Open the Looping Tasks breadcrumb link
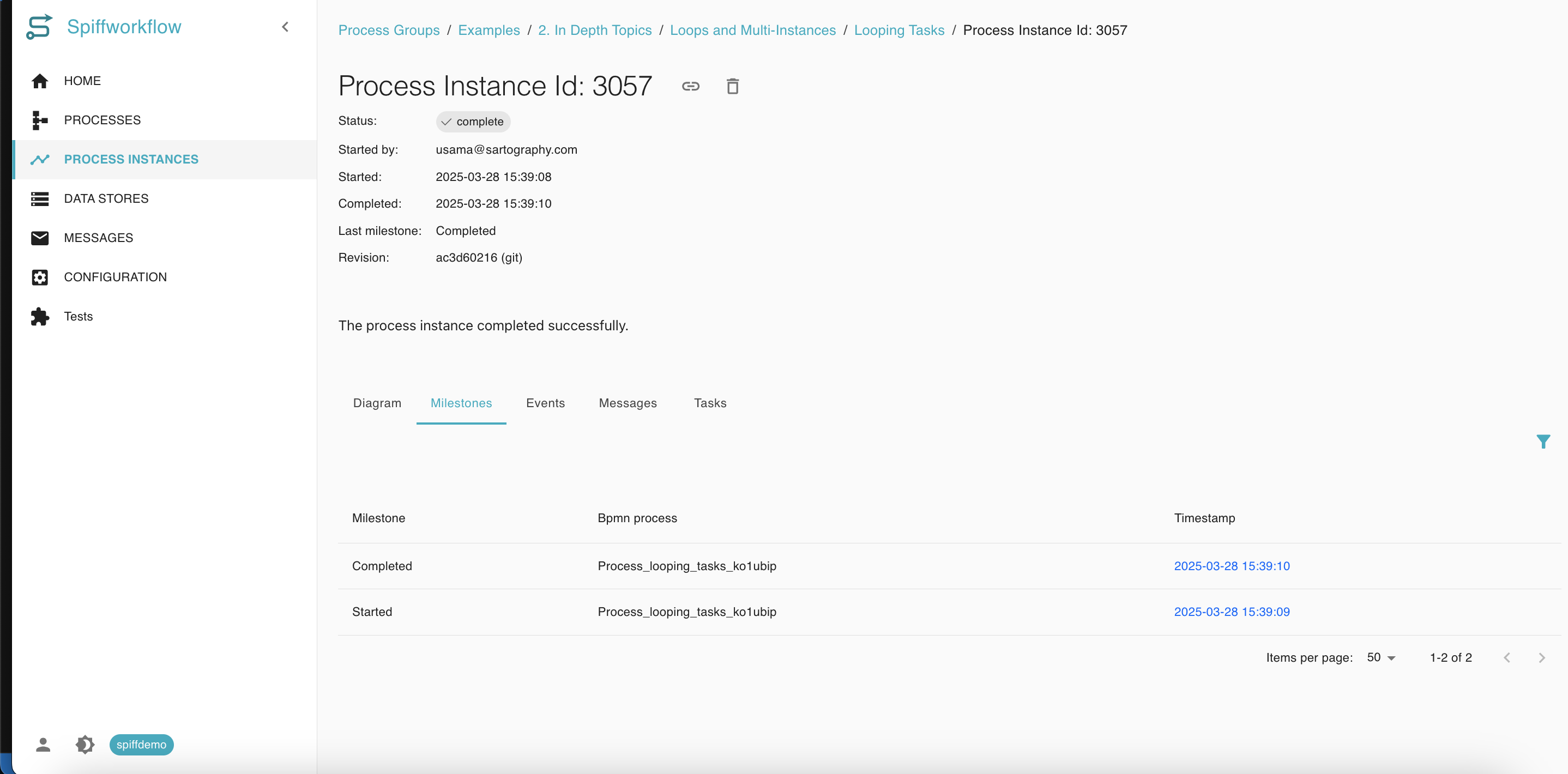The width and height of the screenshot is (1568, 774). [x=899, y=31]
